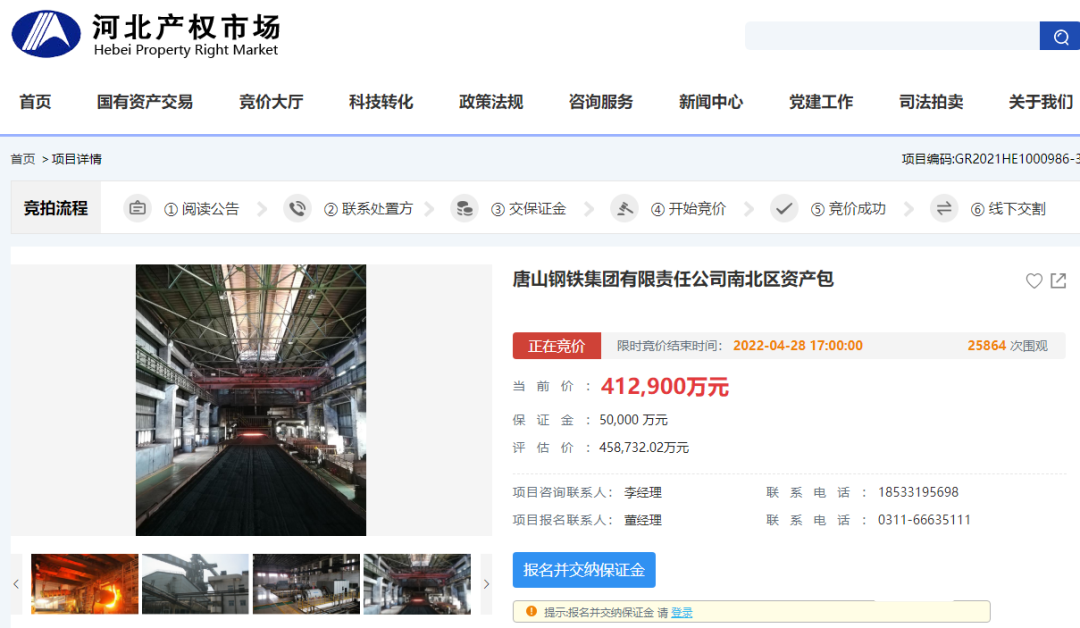The height and width of the screenshot is (628, 1080).
Task: Show next thumbnails with right arrow
Action: (x=487, y=584)
